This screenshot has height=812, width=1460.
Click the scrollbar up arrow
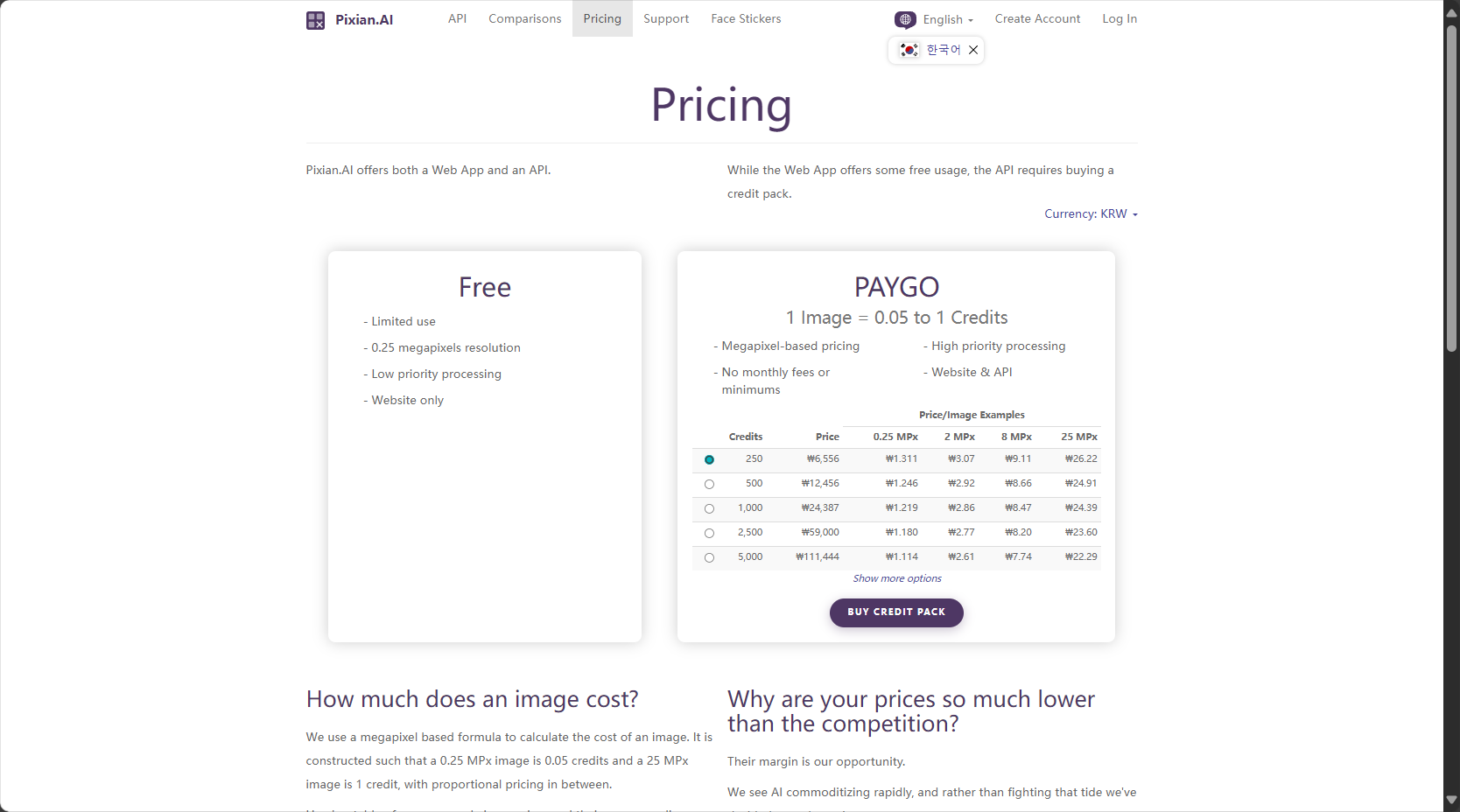(1451, 12)
